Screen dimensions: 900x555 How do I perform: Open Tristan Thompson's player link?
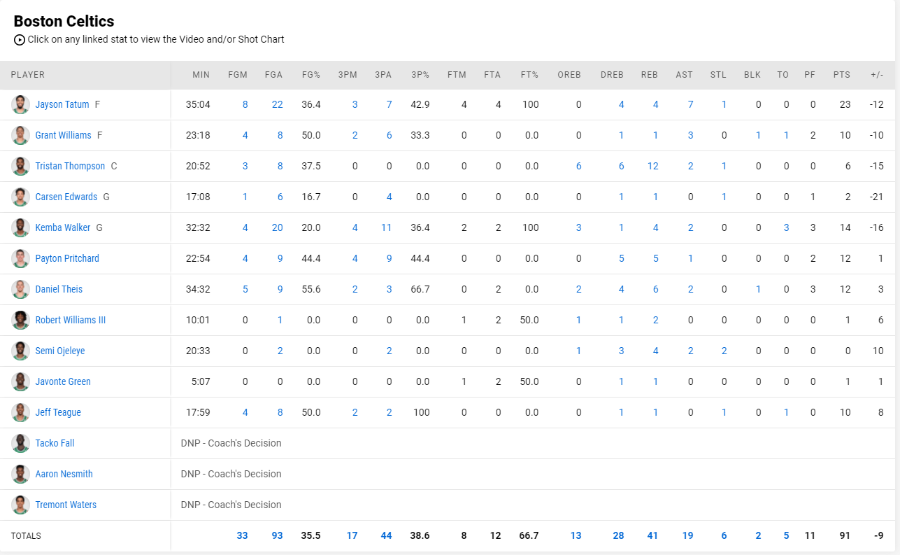(x=70, y=166)
